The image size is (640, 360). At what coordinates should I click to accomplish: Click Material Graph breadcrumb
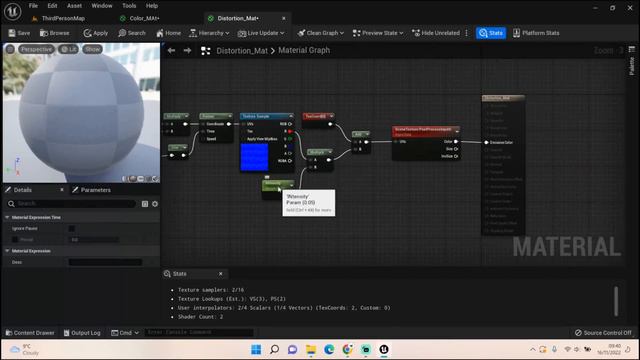pos(304,51)
